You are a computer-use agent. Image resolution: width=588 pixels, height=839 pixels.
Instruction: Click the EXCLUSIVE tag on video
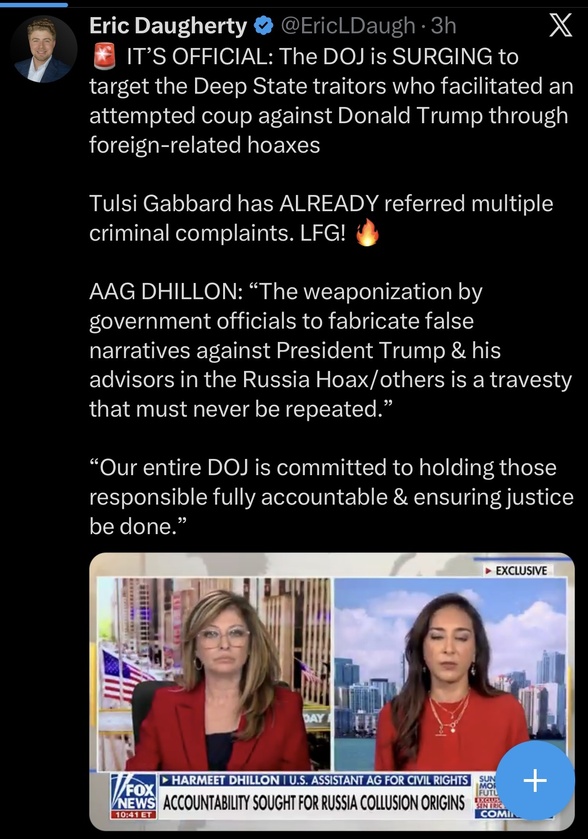tap(516, 570)
